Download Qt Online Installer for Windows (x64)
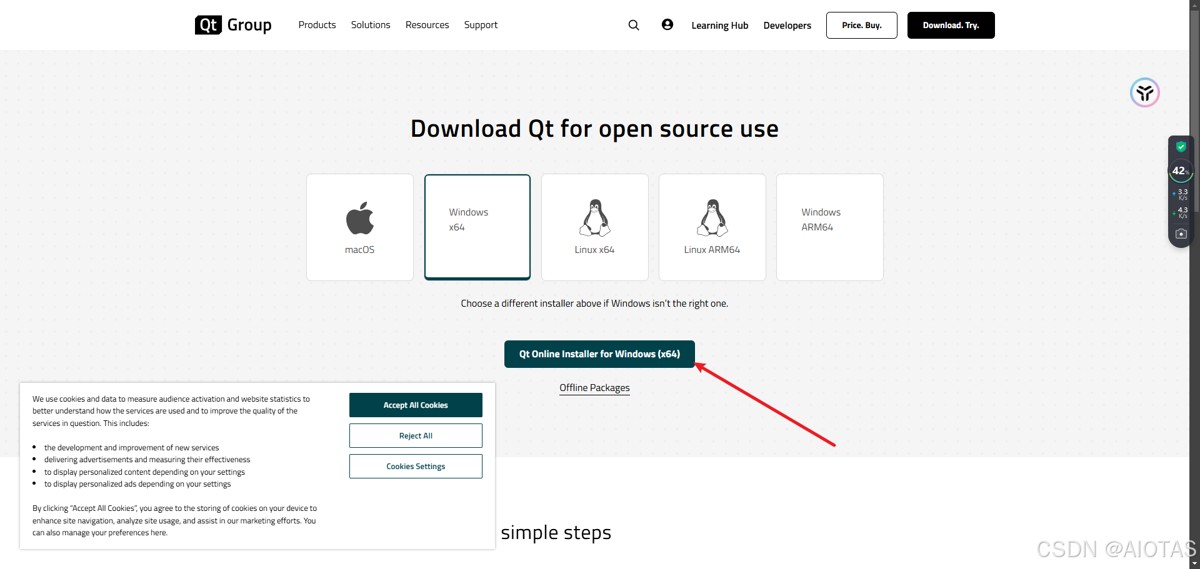The height and width of the screenshot is (569, 1200). pyautogui.click(x=599, y=354)
